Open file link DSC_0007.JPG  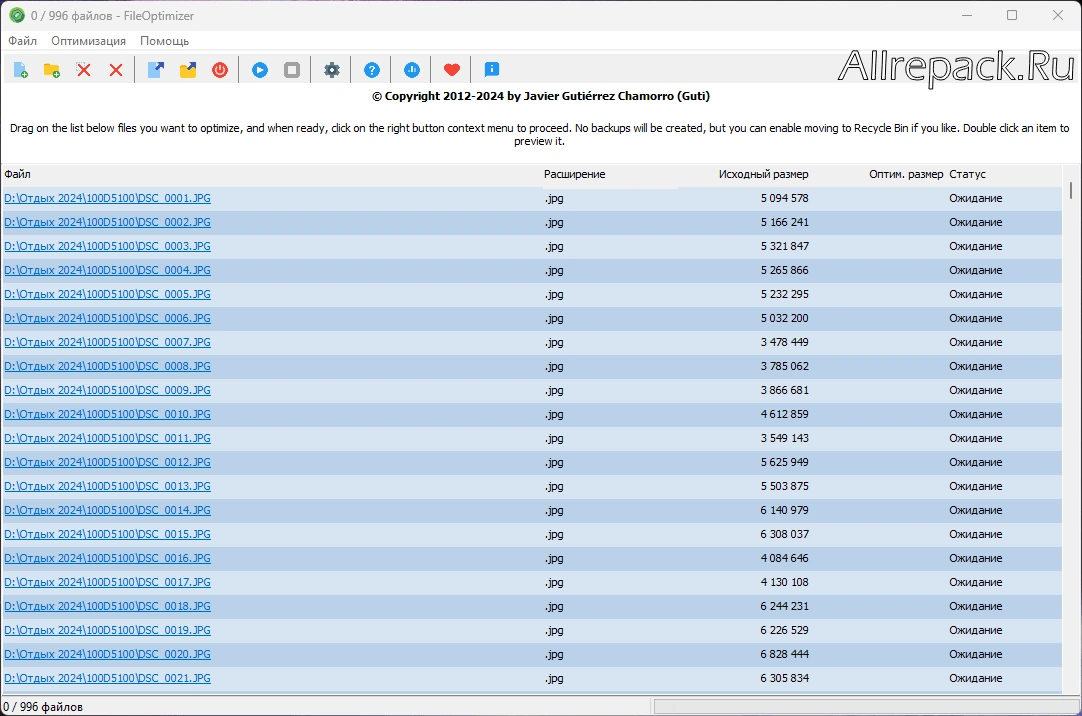pos(108,342)
